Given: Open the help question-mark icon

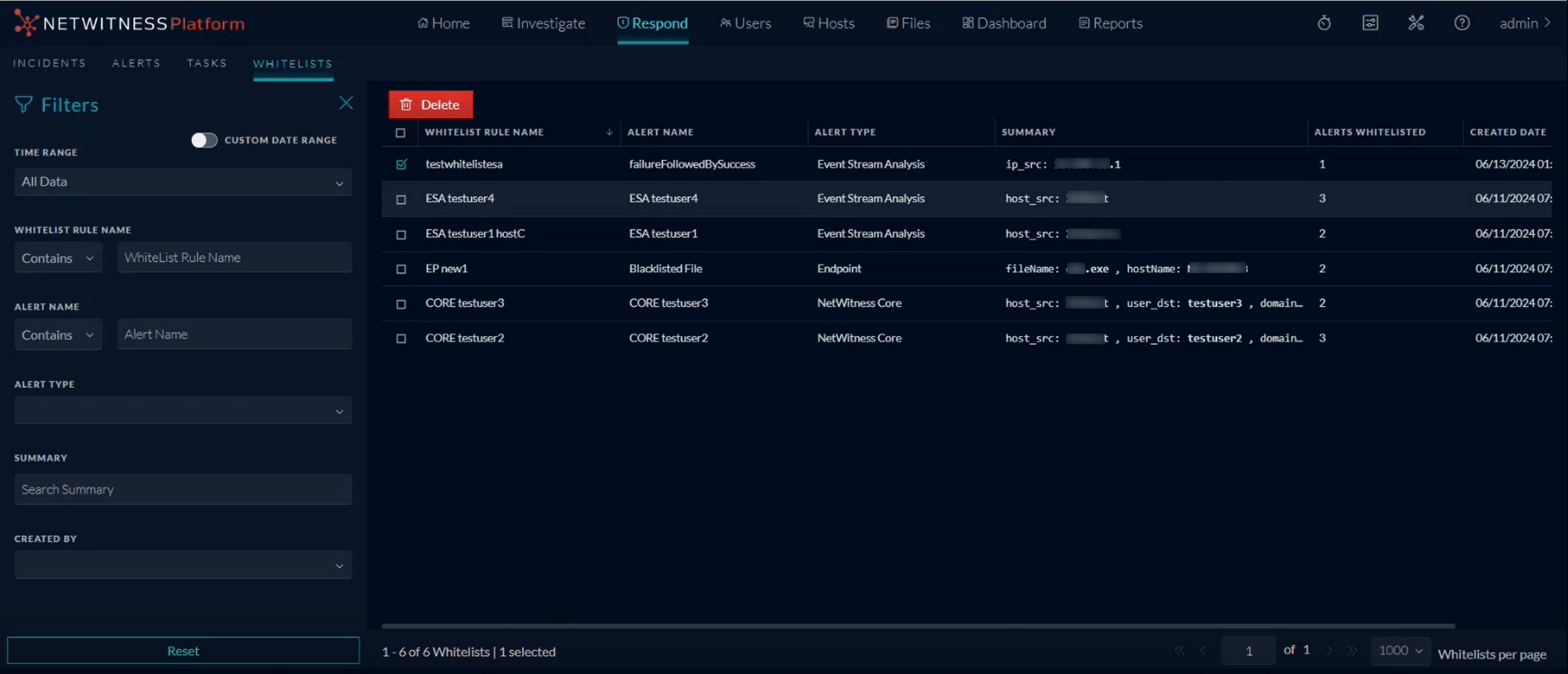Looking at the screenshot, I should pos(1462,22).
